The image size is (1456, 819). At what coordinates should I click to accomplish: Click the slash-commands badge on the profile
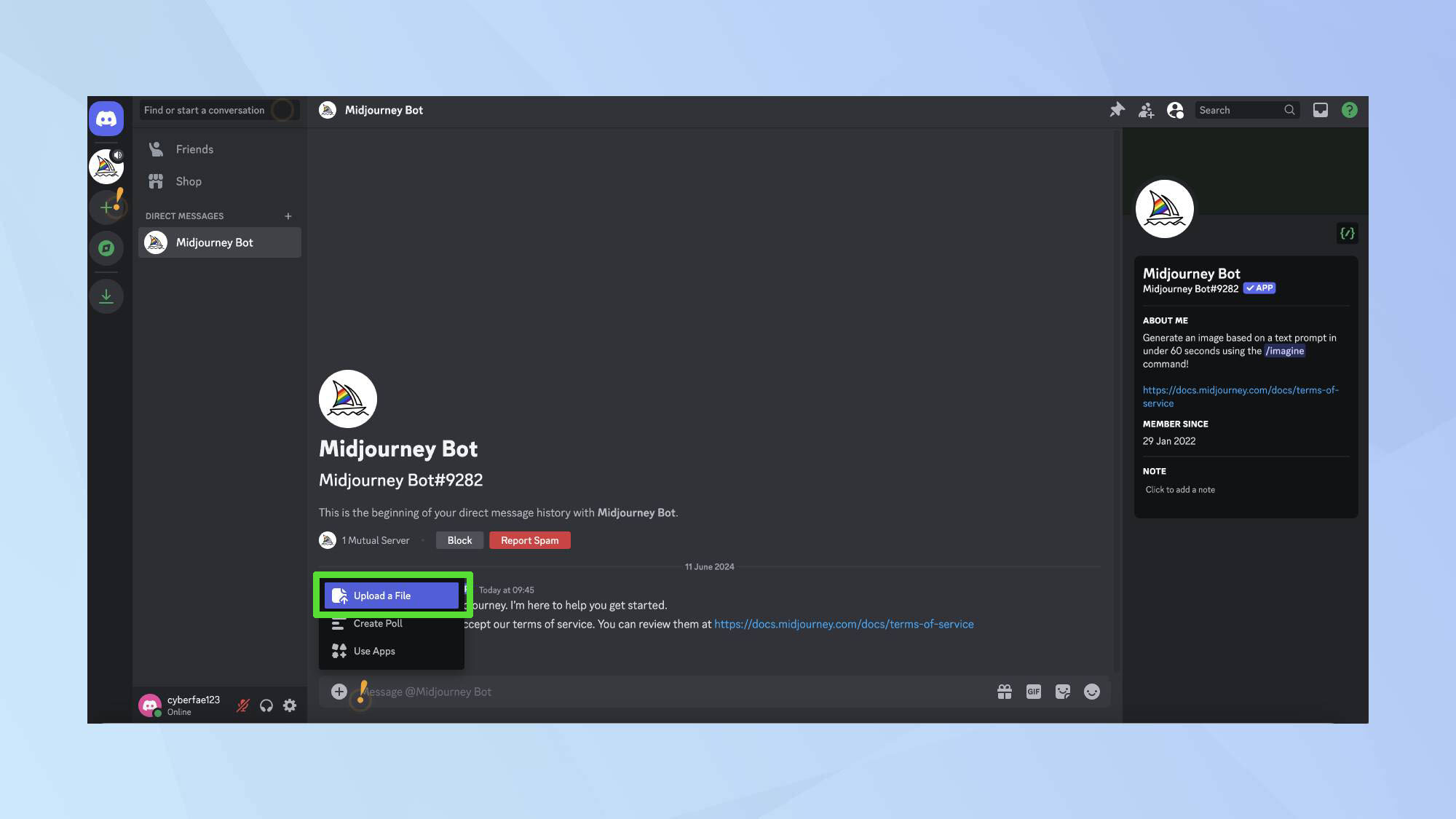[x=1348, y=234]
